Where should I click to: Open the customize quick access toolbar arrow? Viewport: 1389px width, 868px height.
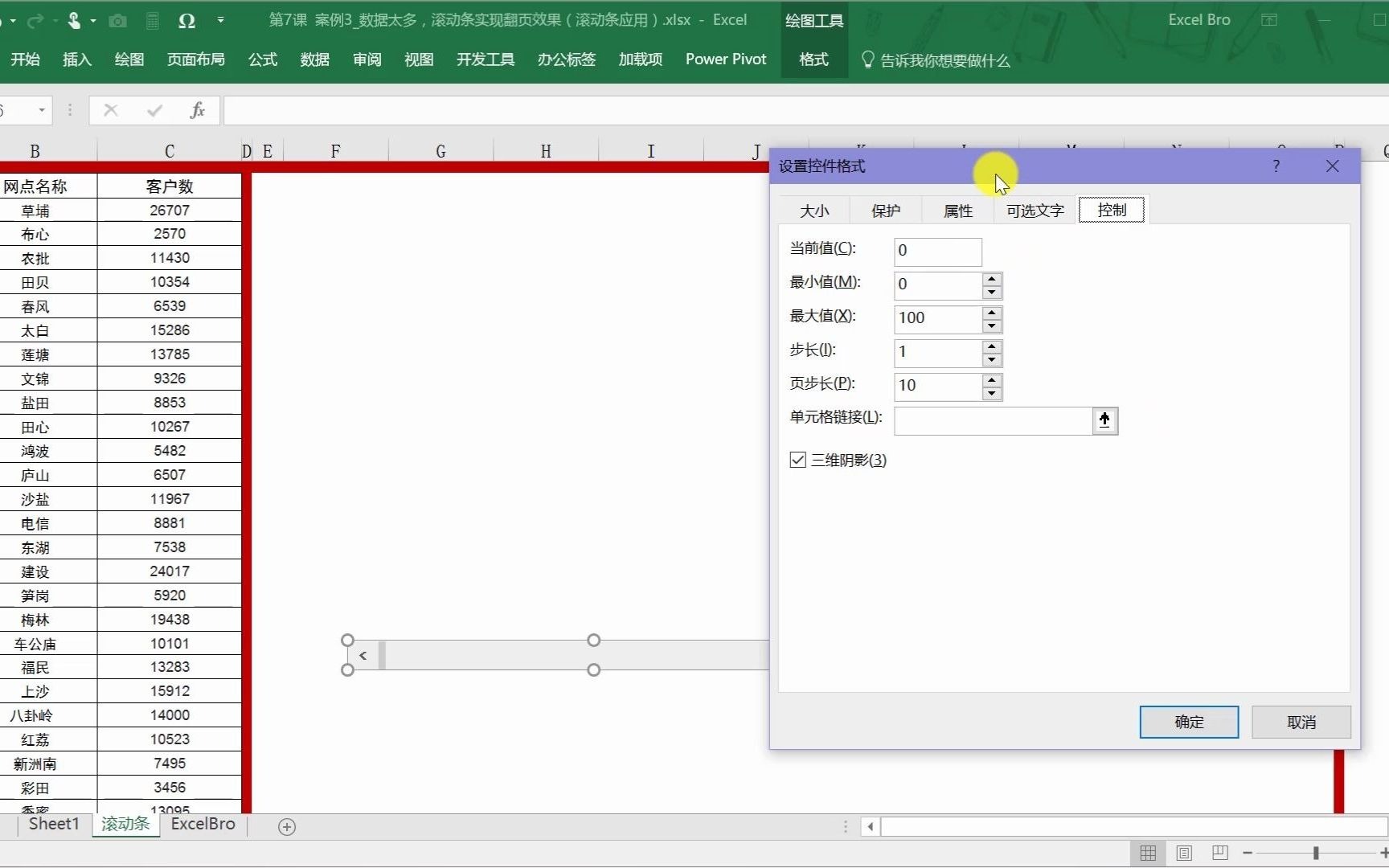pyautogui.click(x=221, y=21)
